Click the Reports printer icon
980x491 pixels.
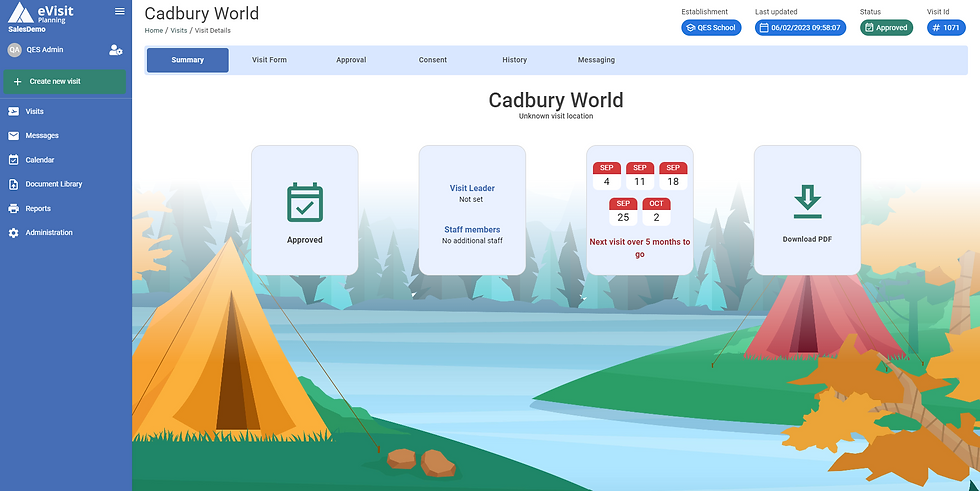14,209
